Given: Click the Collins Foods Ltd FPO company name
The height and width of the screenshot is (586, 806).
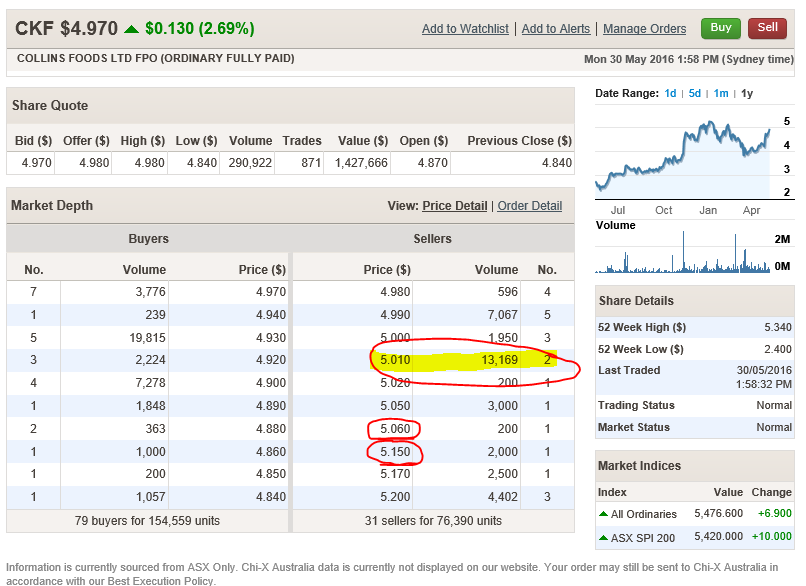Looking at the screenshot, I should point(156,58).
